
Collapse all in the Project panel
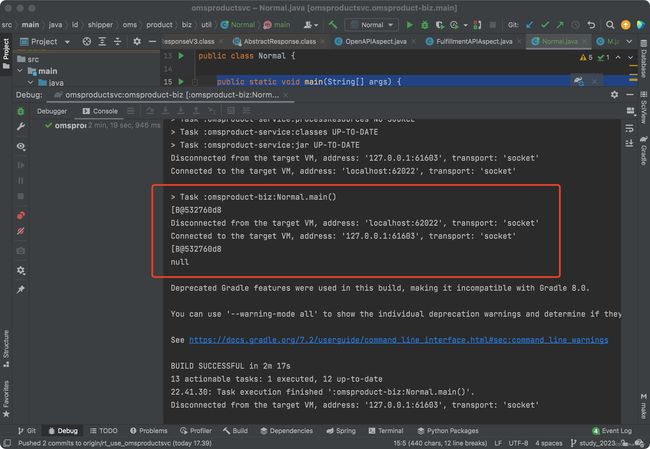[118, 41]
